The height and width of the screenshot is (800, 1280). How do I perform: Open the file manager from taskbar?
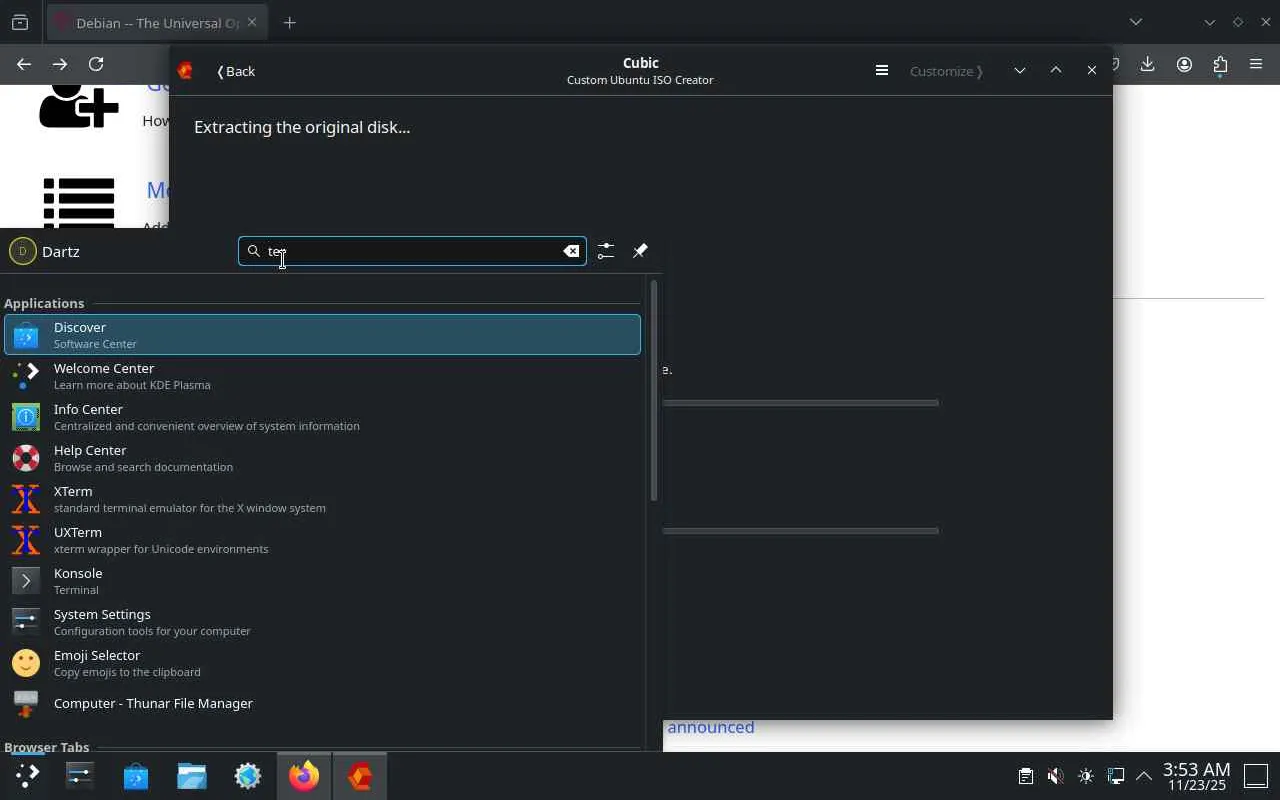coord(192,775)
